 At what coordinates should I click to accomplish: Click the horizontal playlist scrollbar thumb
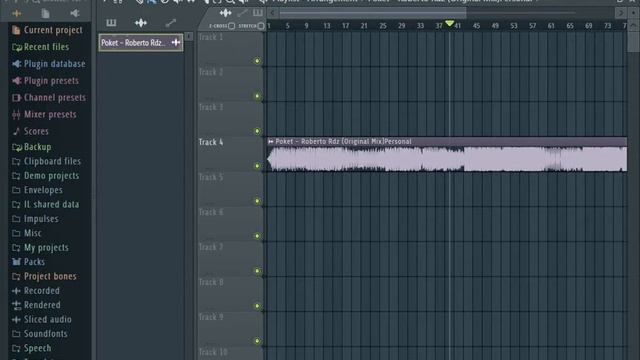[373, 13]
